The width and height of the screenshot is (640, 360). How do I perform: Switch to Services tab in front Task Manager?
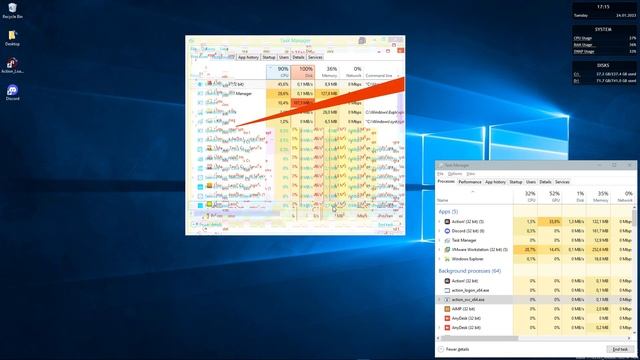tap(562, 182)
